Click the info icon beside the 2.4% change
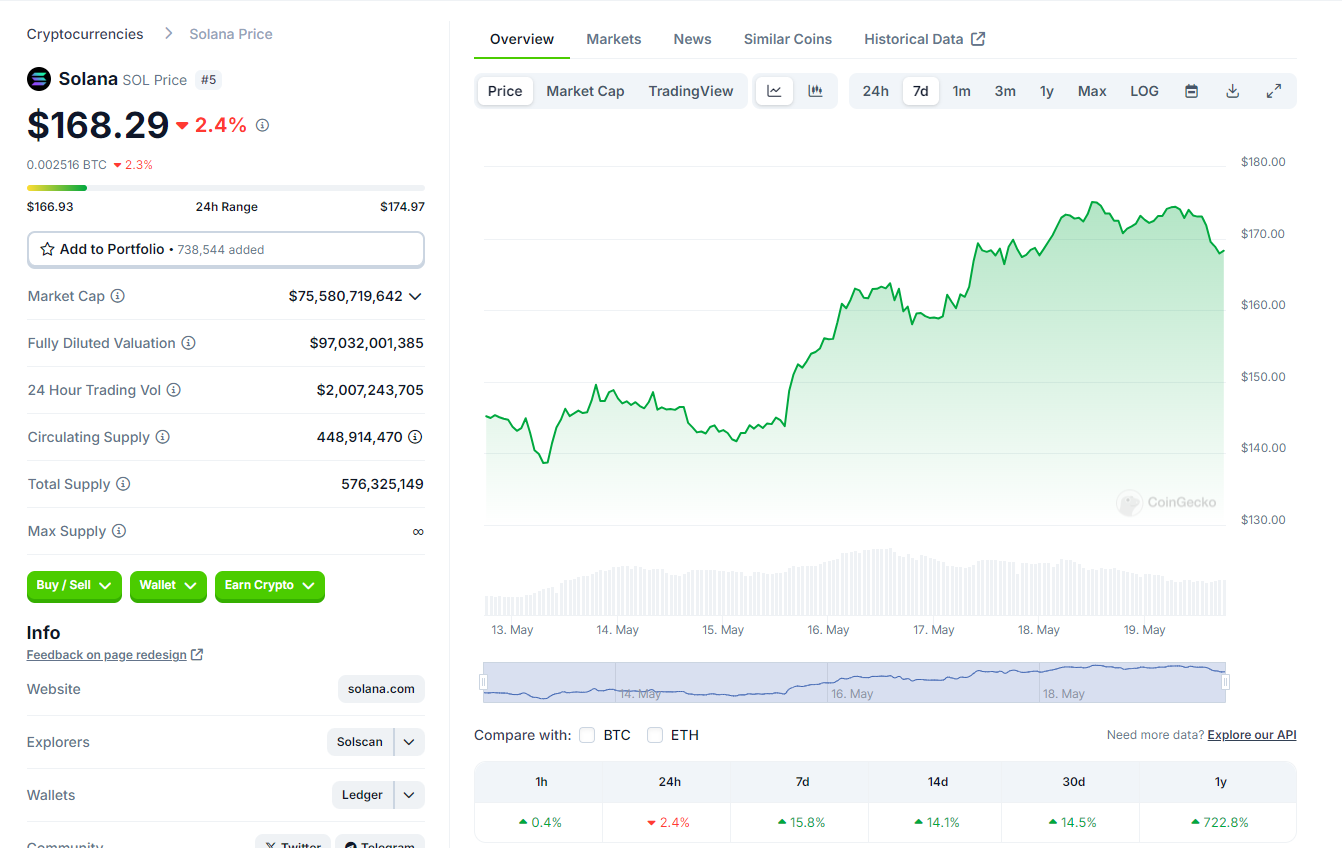 point(263,125)
